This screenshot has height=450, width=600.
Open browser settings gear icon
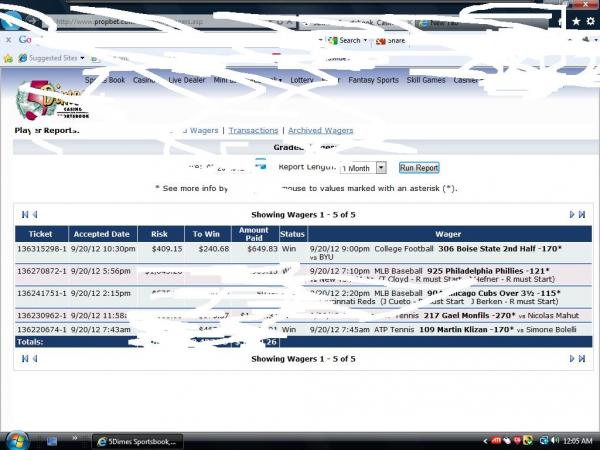[590, 21]
